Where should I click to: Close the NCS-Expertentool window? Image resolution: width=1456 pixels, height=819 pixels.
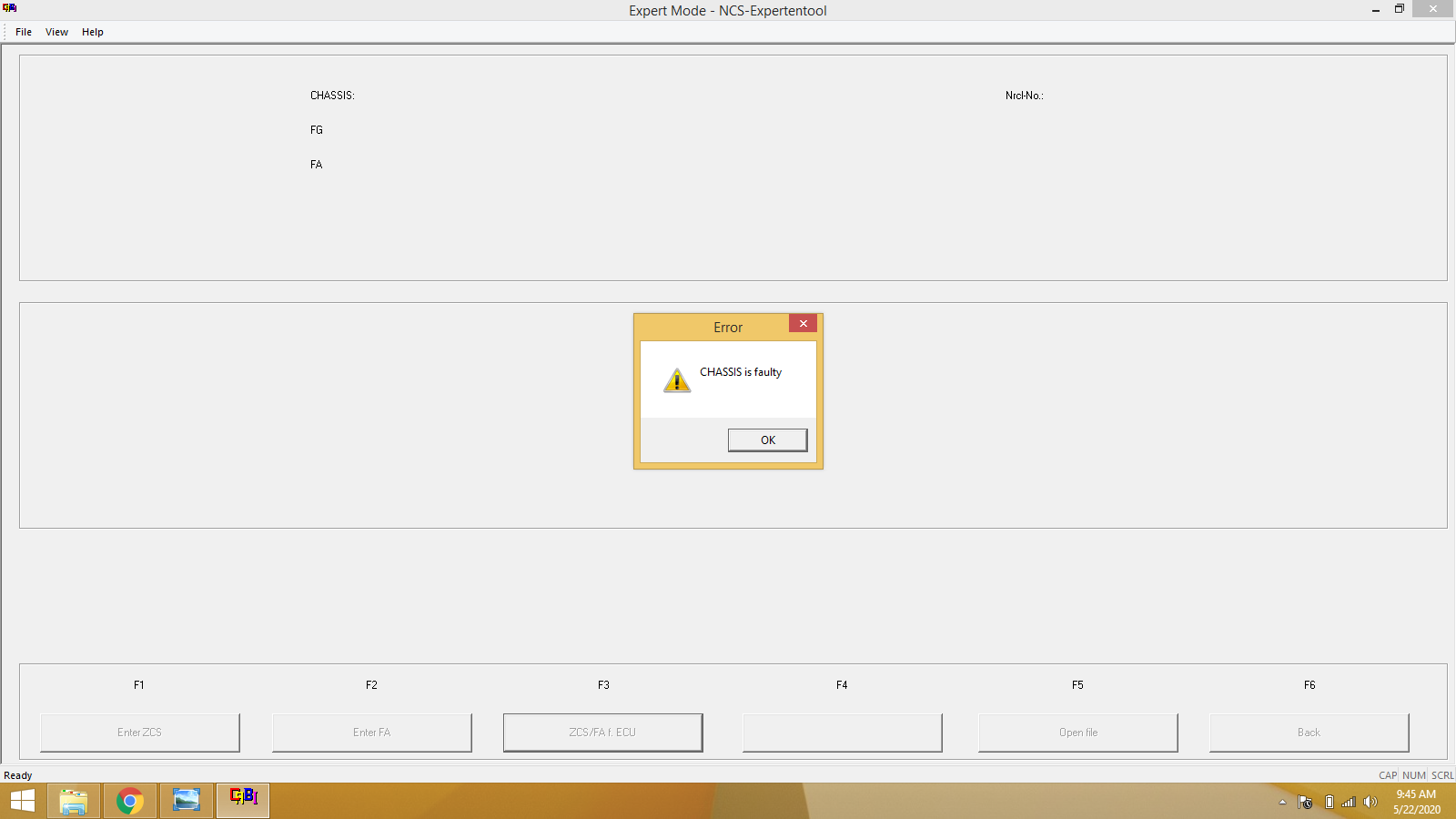tap(1433, 9)
